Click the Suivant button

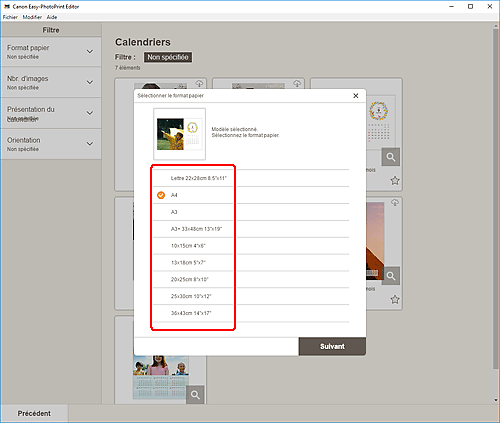point(332,346)
